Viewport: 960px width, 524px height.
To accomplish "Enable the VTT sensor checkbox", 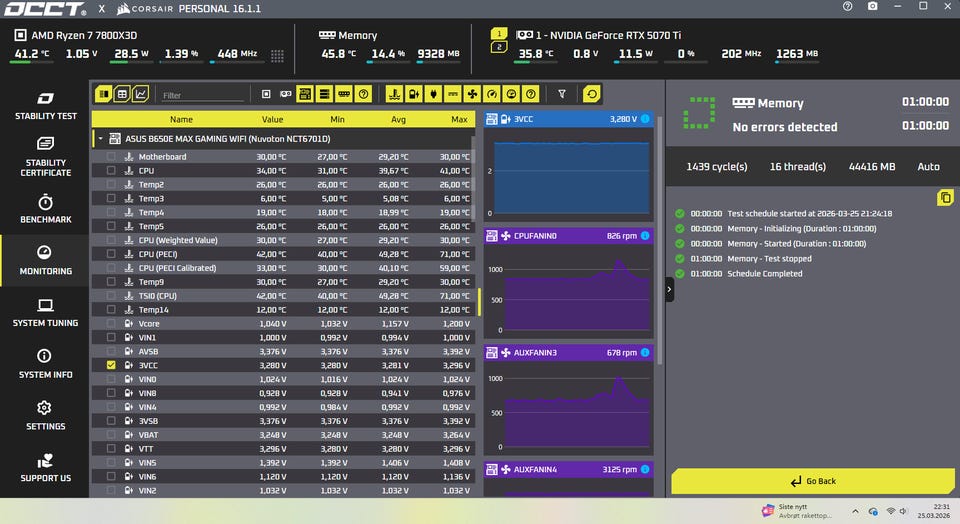I will click(111, 449).
